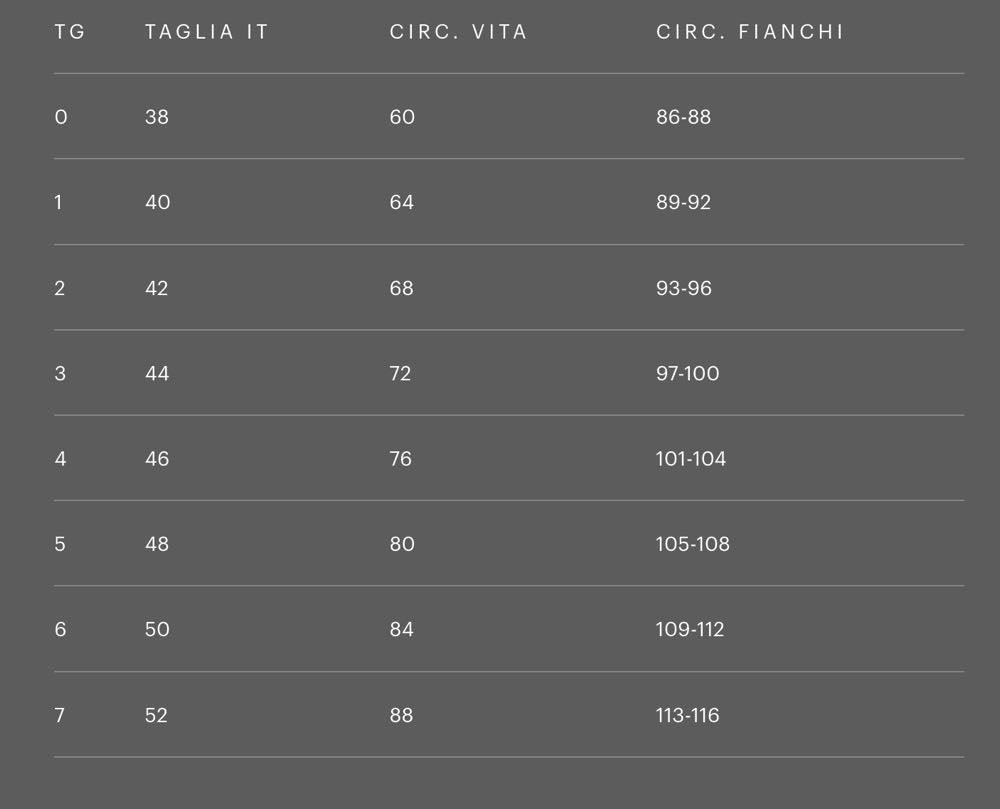The height and width of the screenshot is (809, 1000).
Task: Select waist circumference value 60
Action: (x=402, y=117)
